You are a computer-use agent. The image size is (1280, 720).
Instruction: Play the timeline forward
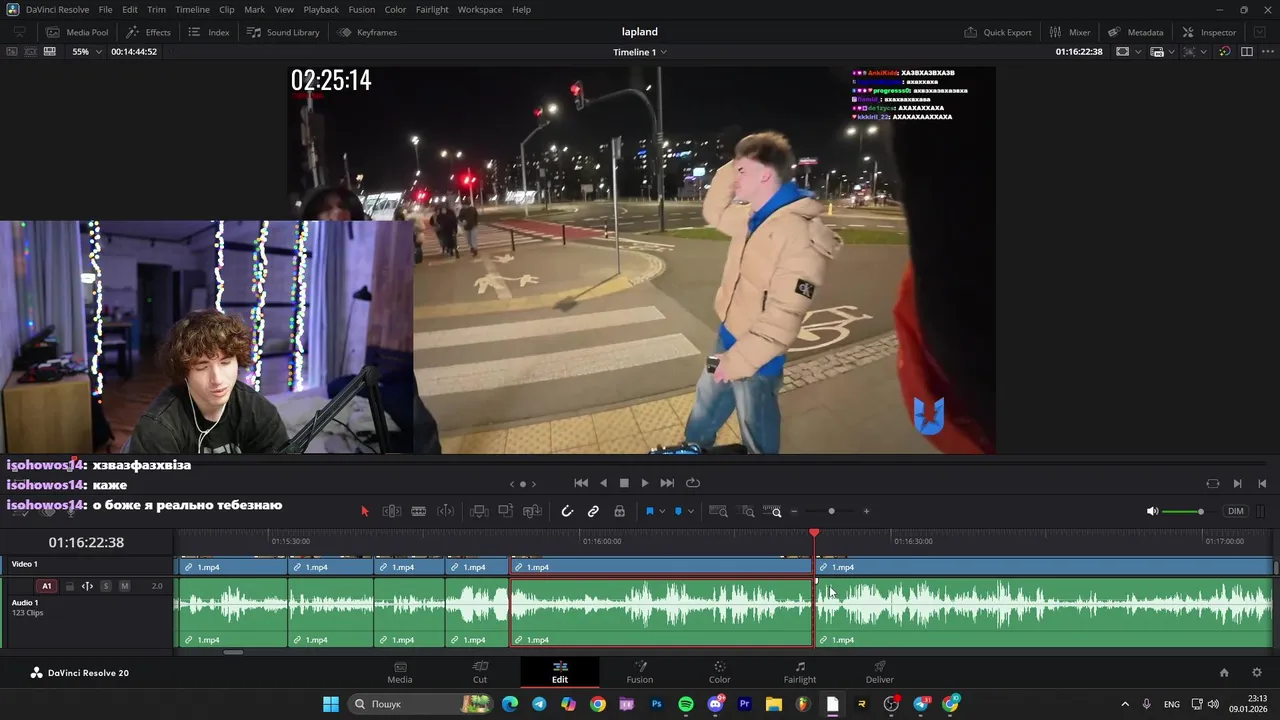click(x=645, y=483)
